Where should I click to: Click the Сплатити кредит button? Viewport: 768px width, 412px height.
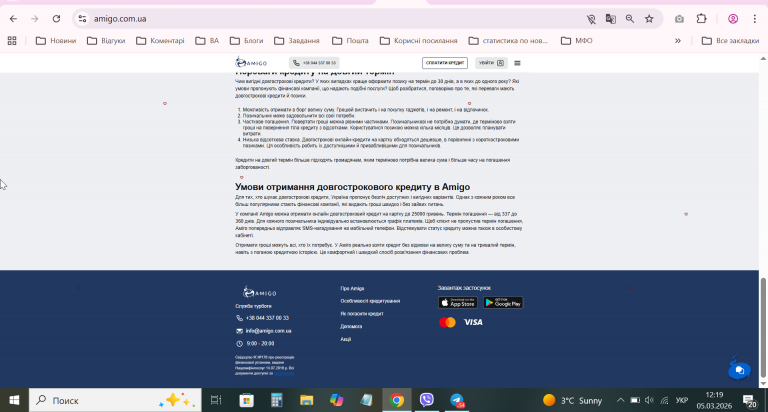click(x=445, y=63)
